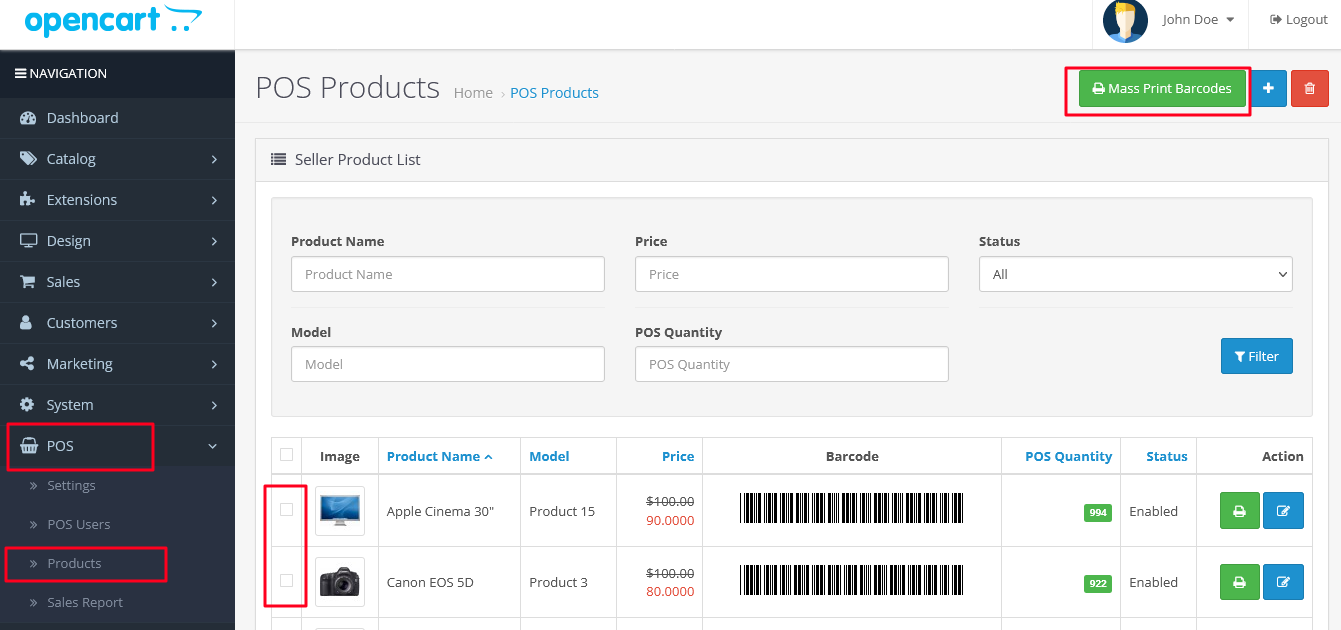Screen dimensions: 1341x630
Task: Open the Dashboard menu item
Action: (117, 118)
